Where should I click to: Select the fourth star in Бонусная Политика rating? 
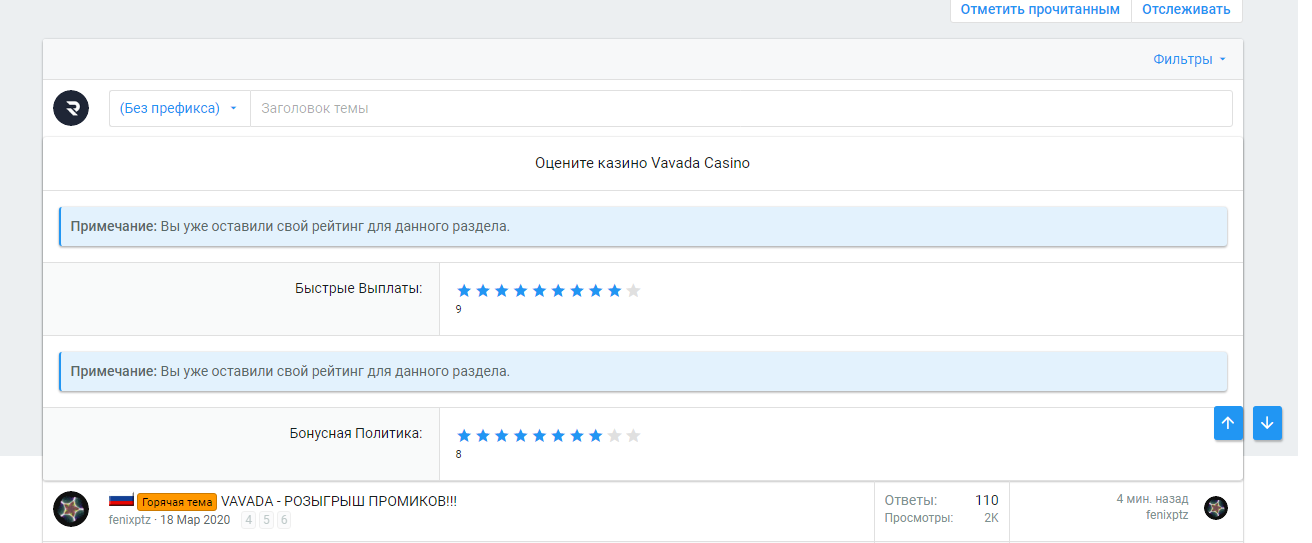(x=520, y=436)
